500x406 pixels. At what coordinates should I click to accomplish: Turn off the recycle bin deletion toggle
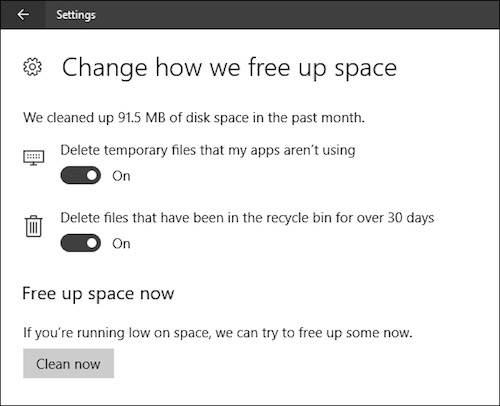coord(81,243)
